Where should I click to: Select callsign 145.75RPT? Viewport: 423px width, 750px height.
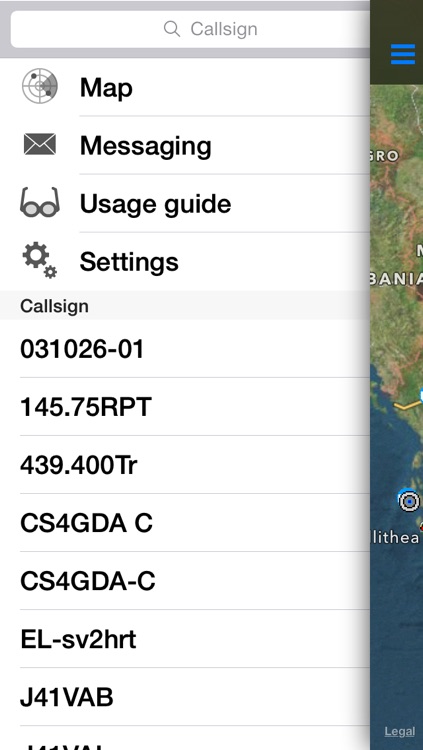point(185,407)
